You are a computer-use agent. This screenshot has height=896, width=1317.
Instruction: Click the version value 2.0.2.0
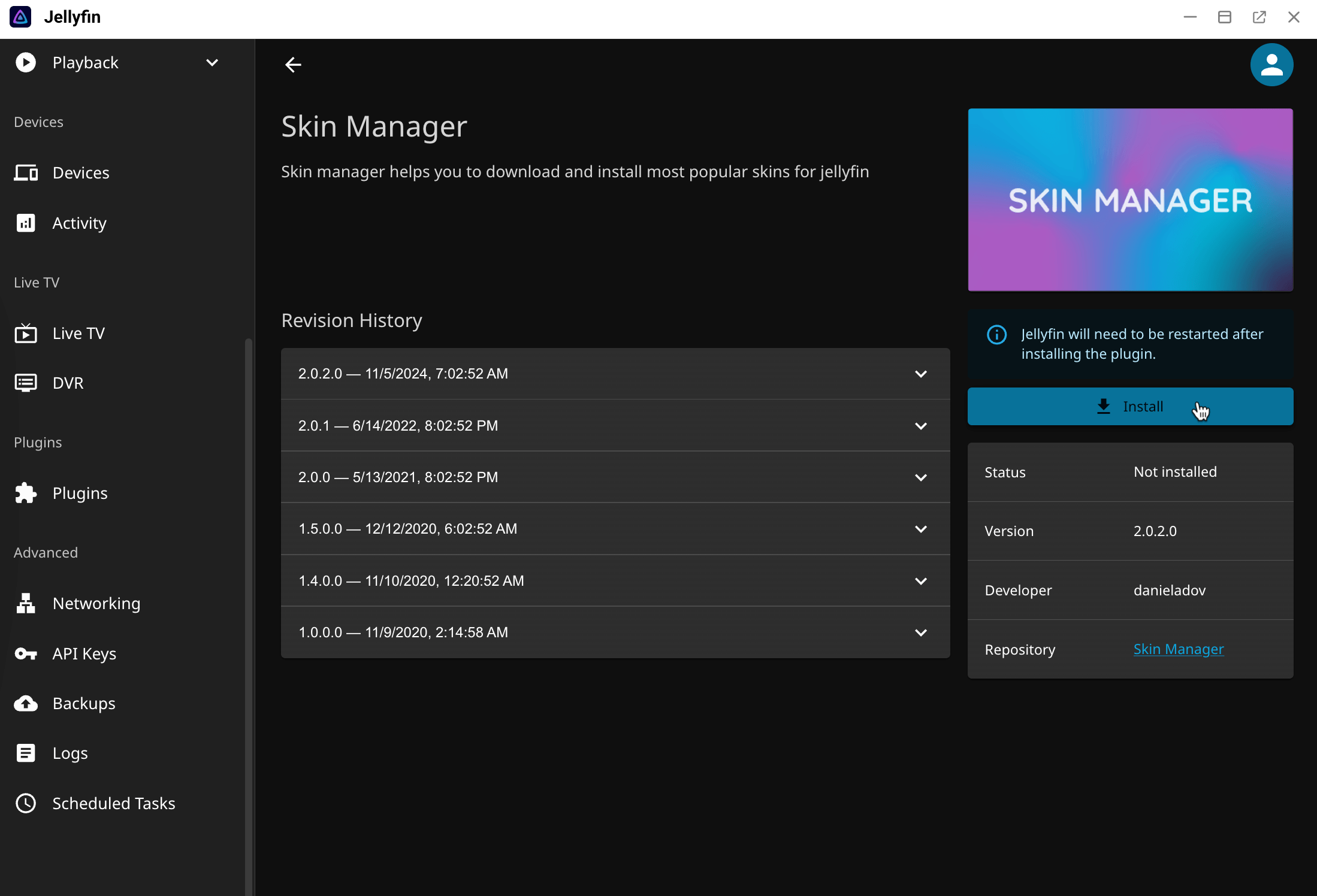pyautogui.click(x=1155, y=531)
